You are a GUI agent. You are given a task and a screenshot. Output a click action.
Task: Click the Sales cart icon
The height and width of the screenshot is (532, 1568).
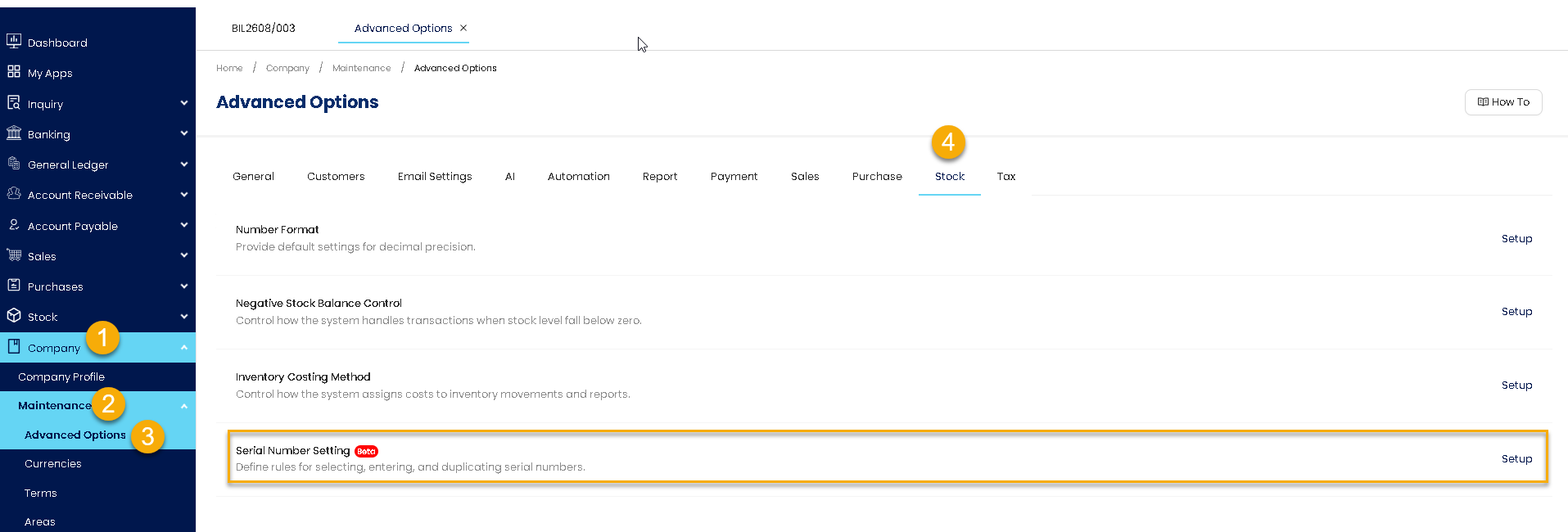pos(14,255)
